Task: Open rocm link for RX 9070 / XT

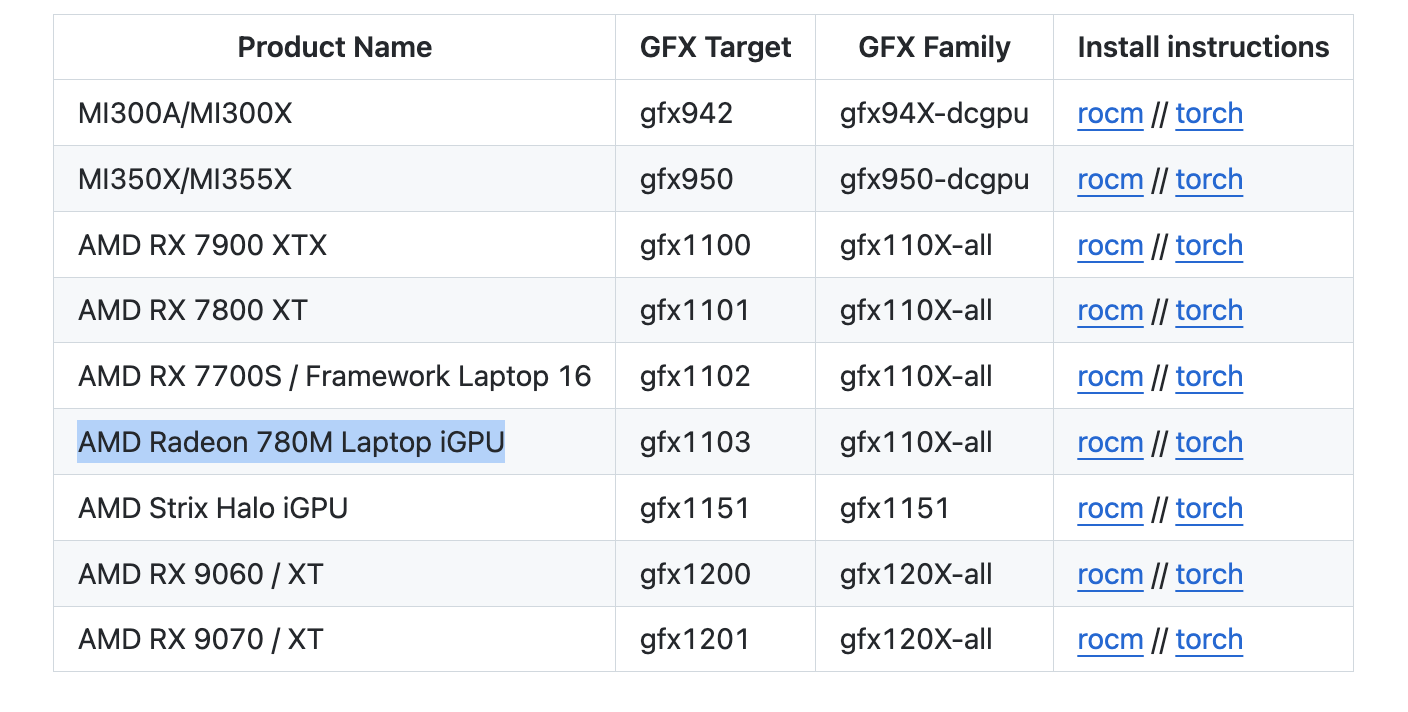Action: (1109, 640)
